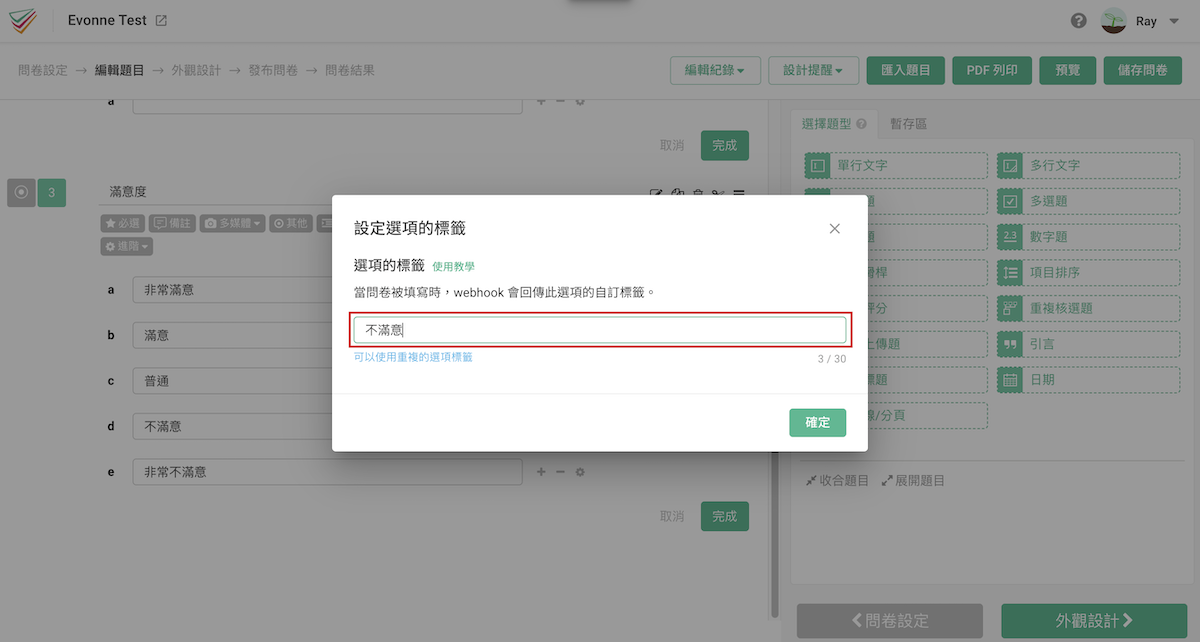The image size is (1200, 642).
Task: Click the SurveyCake logo icon
Action: point(24,21)
